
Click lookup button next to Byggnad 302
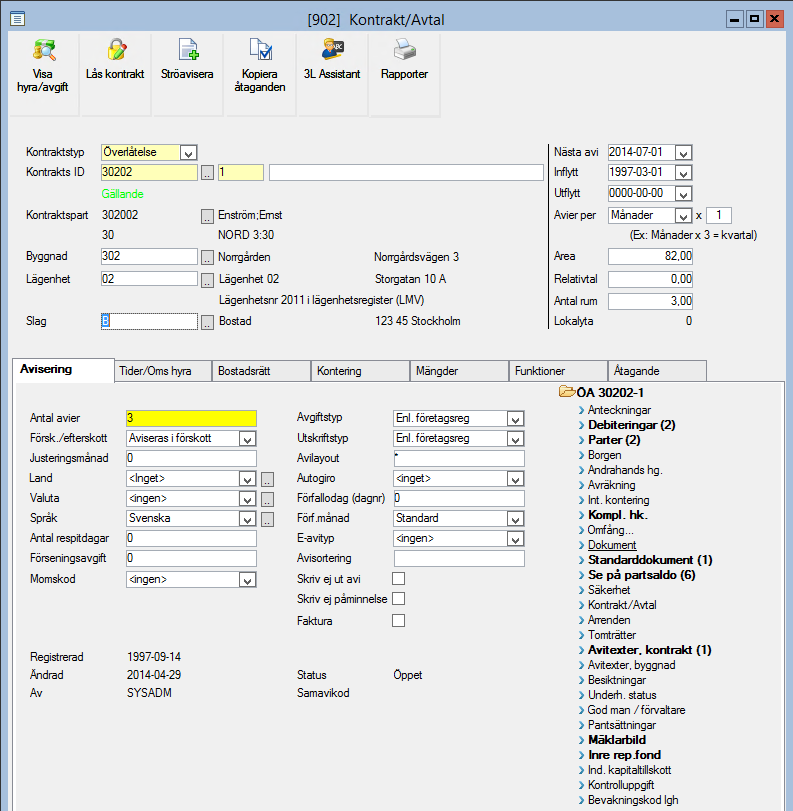pyautogui.click(x=207, y=257)
